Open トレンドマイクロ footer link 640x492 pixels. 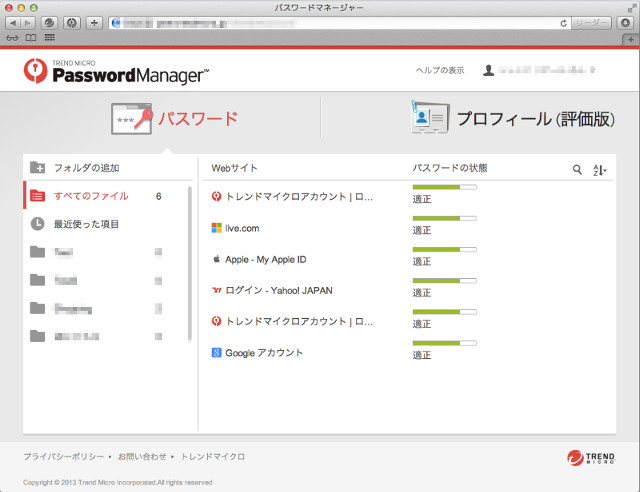coord(213,456)
